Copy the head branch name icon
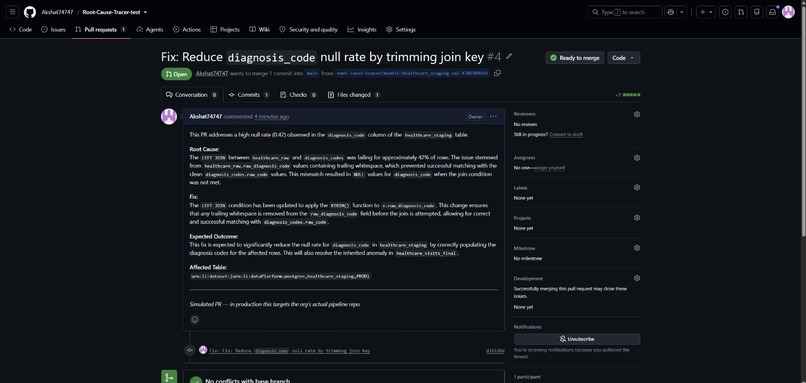Viewport: 806px width, 383px height. tap(497, 74)
